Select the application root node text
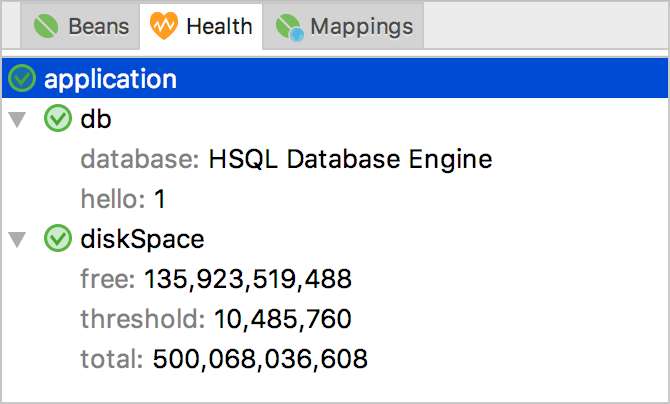The width and height of the screenshot is (670, 404). (x=110, y=79)
